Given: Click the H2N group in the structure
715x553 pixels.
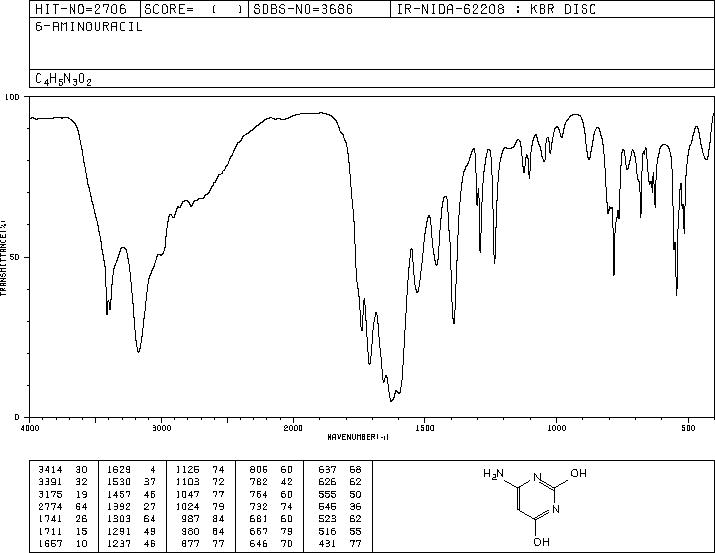Looking at the screenshot, I should (493, 474).
